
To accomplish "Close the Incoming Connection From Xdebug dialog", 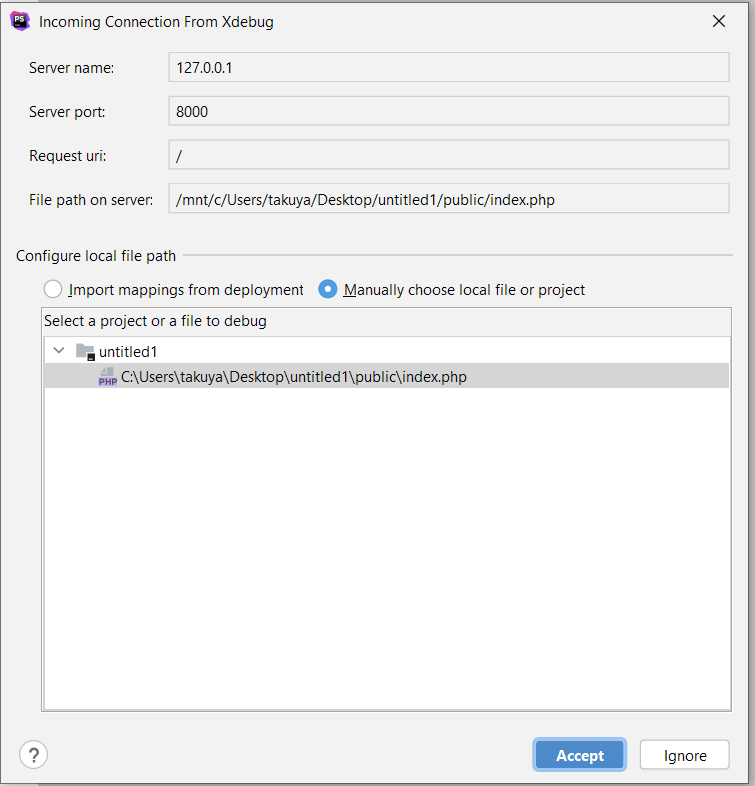I will (719, 21).
